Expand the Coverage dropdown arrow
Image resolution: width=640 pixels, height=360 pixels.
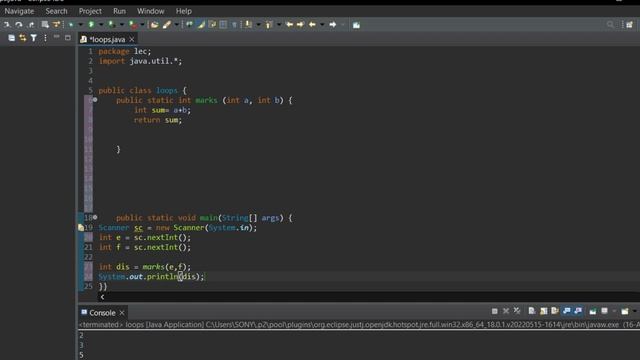121,25
